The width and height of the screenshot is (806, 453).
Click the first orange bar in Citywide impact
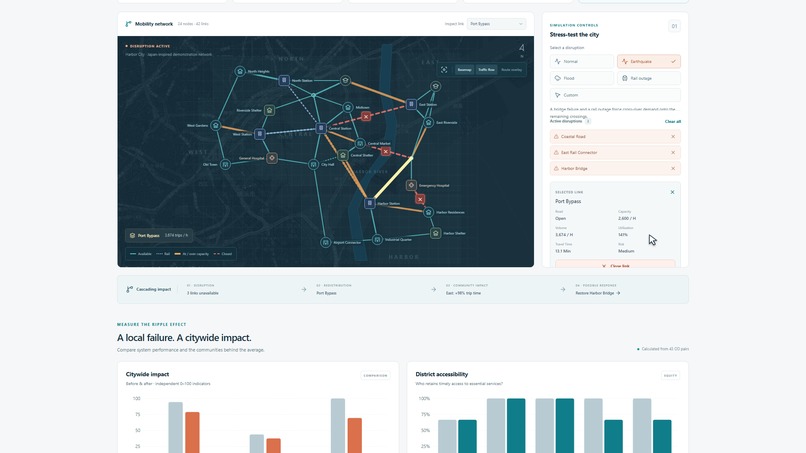[x=192, y=432]
